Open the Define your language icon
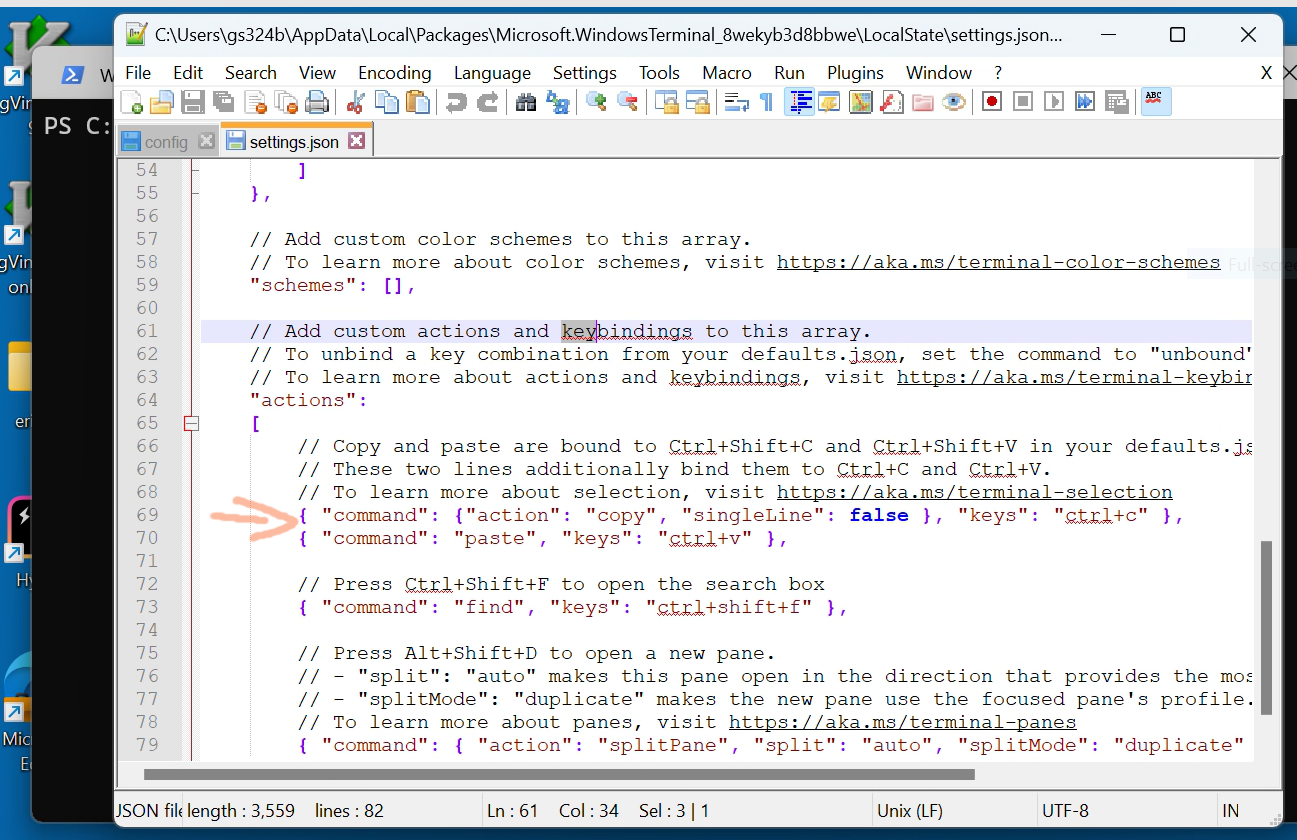The height and width of the screenshot is (840, 1297). [x=829, y=102]
